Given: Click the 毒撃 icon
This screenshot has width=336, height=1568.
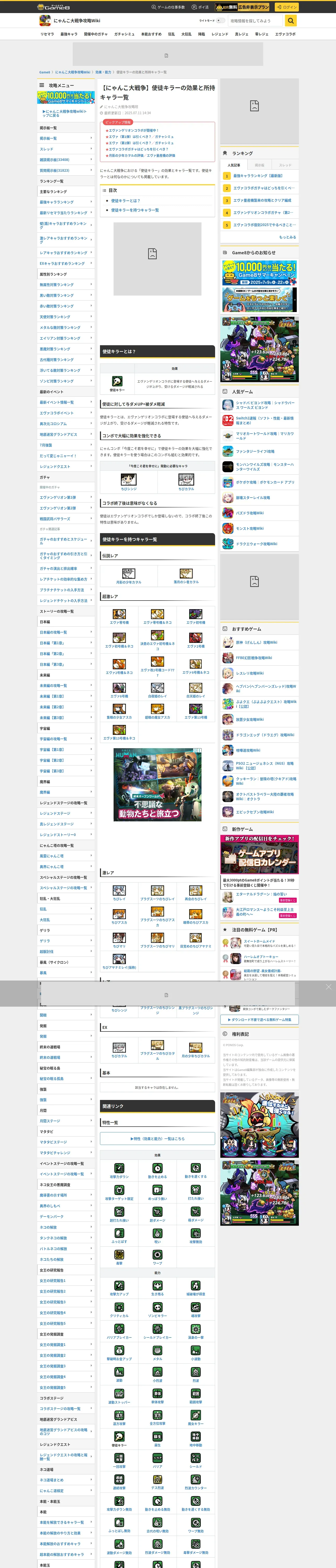Looking at the screenshot, I should tap(120, 1254).
